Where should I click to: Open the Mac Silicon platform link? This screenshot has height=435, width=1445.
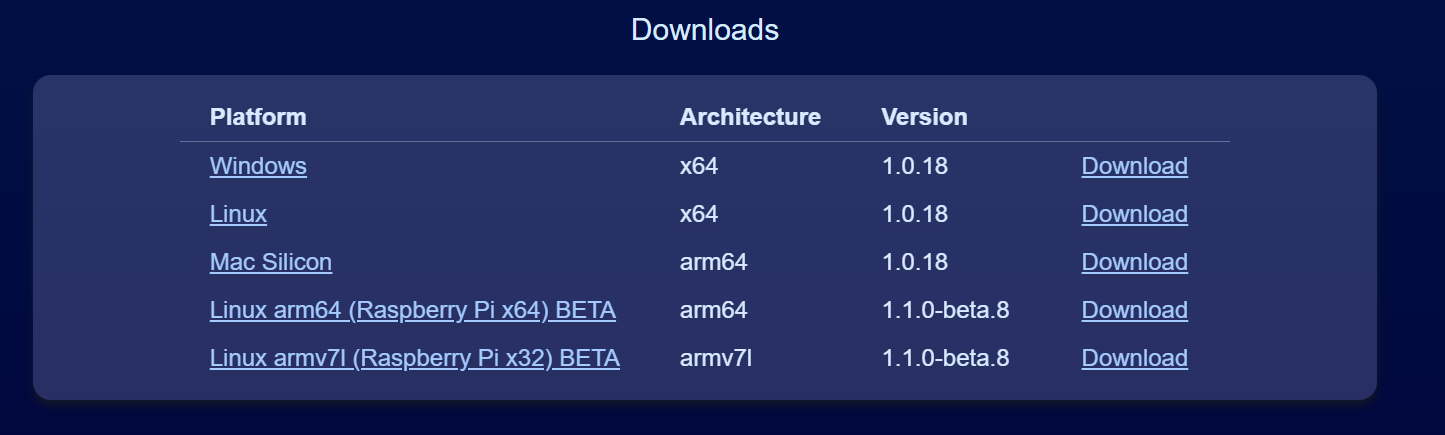[x=270, y=262]
